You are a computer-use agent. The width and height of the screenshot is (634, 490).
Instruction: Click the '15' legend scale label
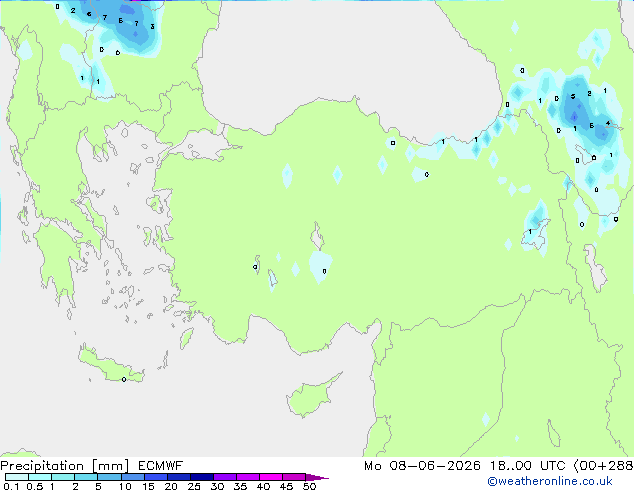coord(148,486)
